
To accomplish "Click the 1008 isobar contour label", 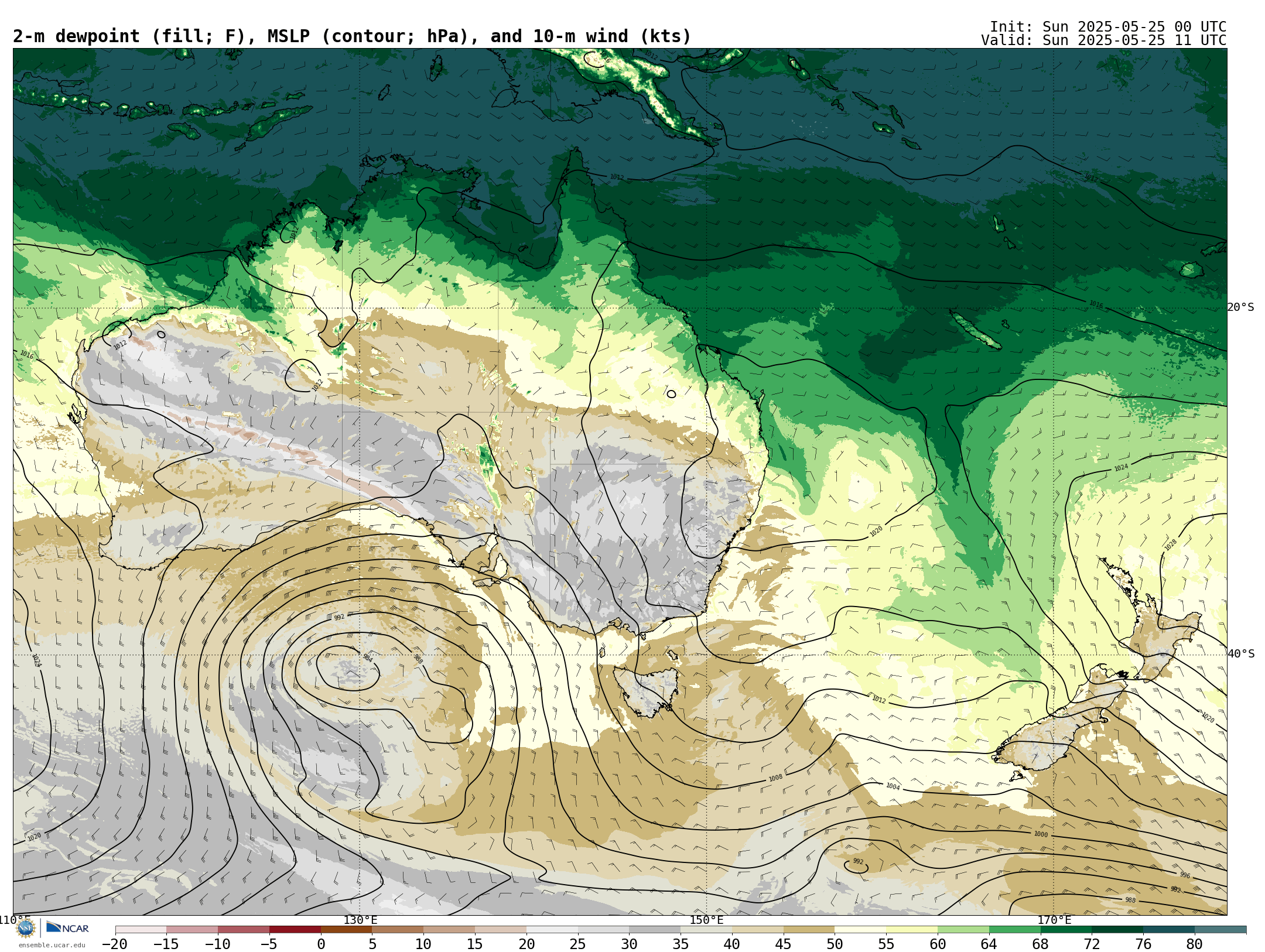I will [775, 778].
